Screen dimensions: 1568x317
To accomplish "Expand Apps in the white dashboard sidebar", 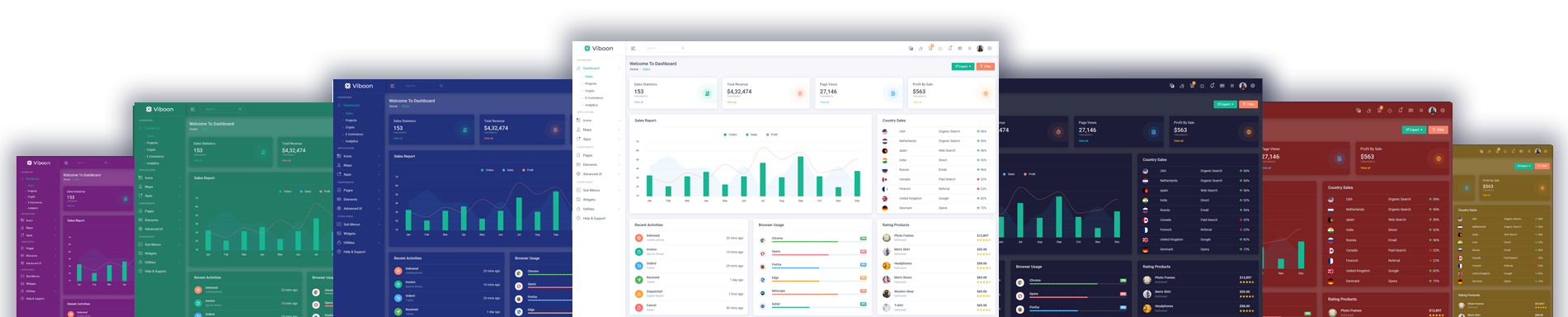I will pos(598,139).
